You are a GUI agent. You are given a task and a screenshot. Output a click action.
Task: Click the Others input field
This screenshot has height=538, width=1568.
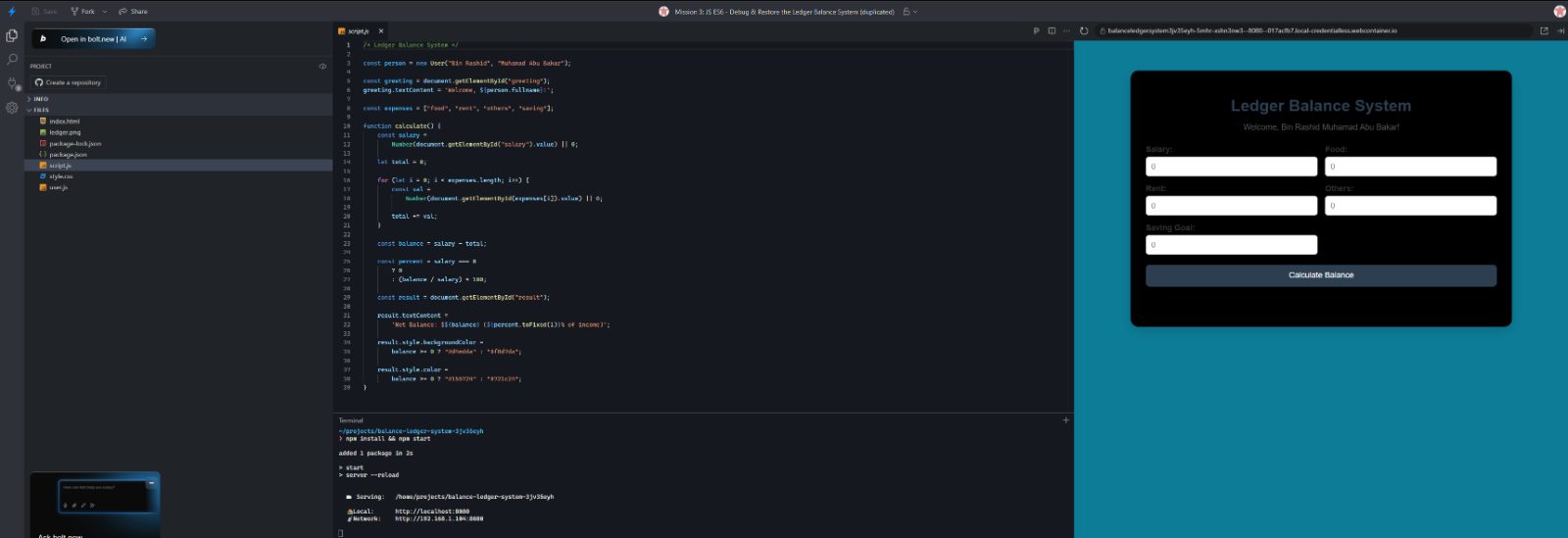coord(1410,206)
